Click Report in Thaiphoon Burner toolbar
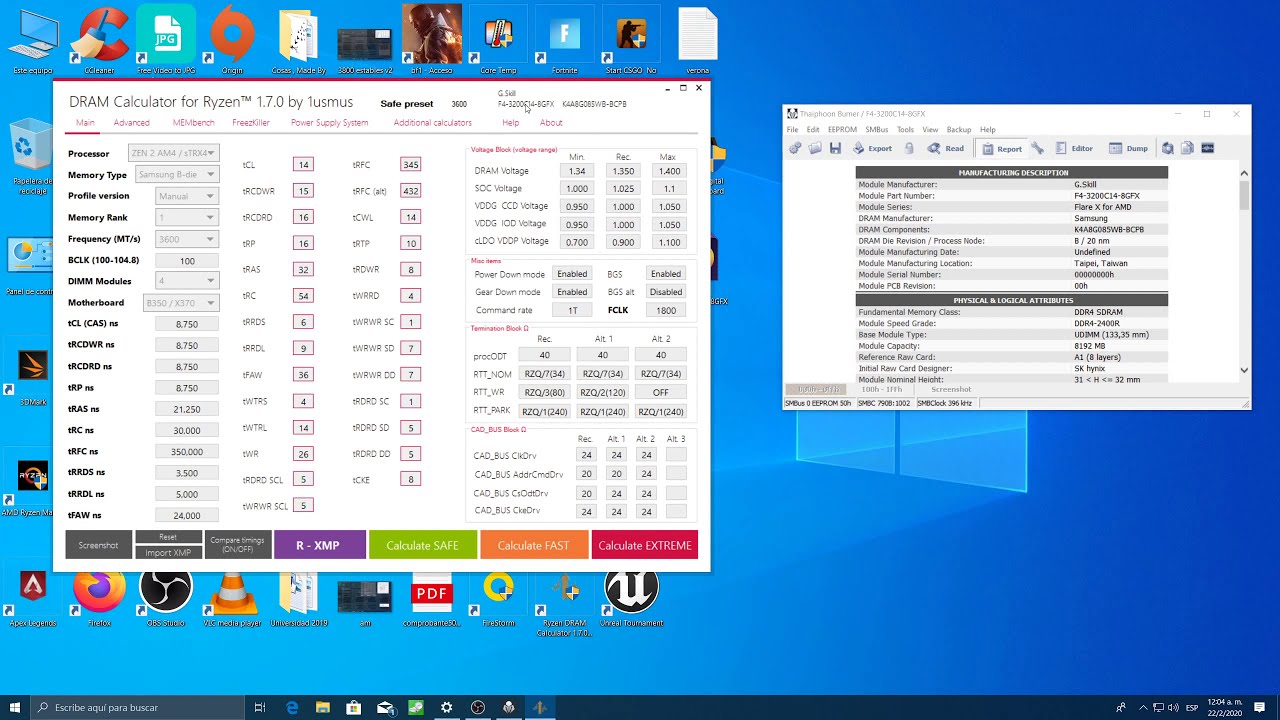1280x720 pixels. [1000, 148]
